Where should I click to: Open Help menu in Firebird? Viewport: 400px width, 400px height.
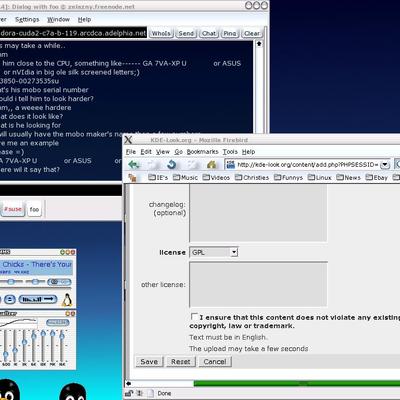pos(248,152)
